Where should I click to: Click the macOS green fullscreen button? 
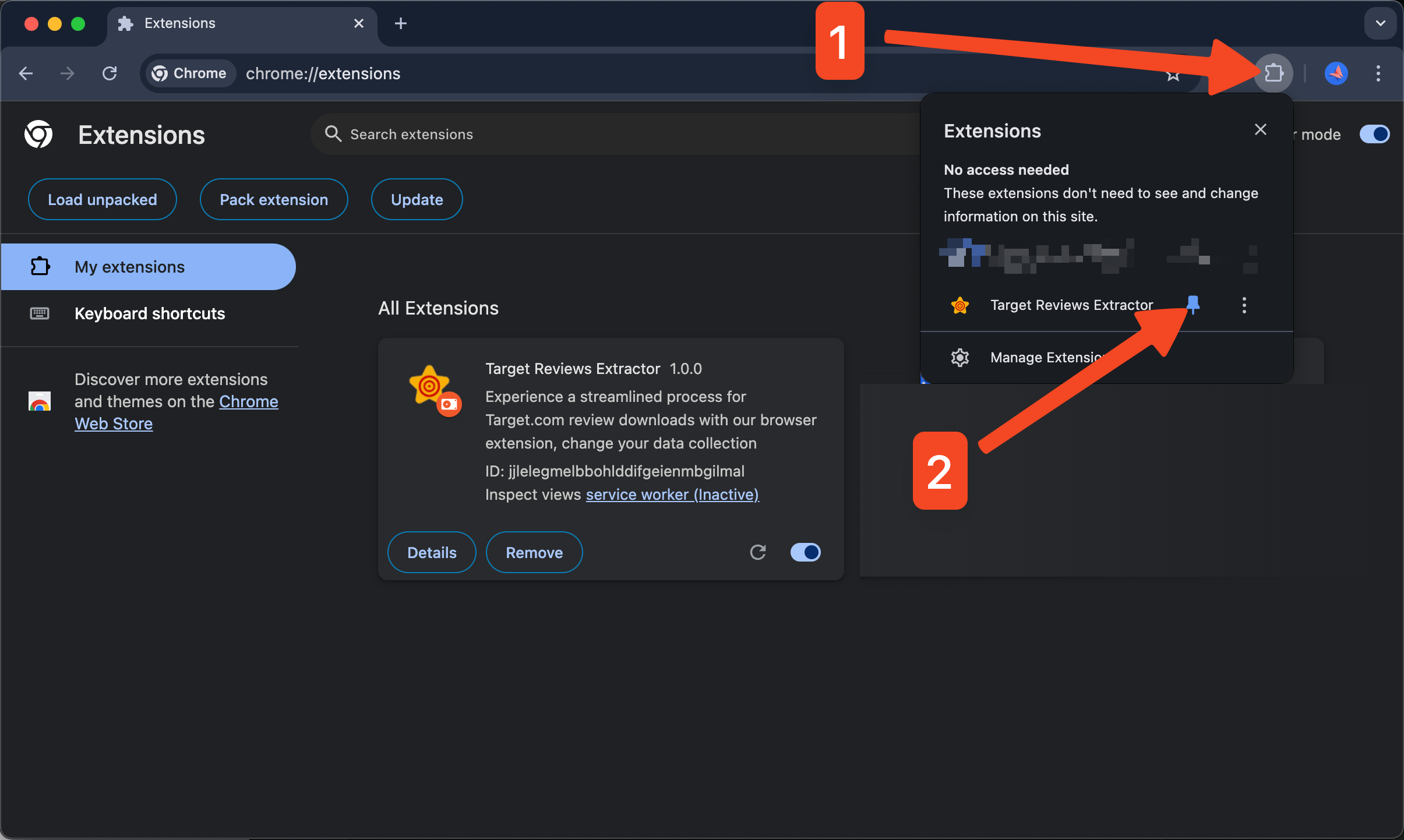(78, 23)
